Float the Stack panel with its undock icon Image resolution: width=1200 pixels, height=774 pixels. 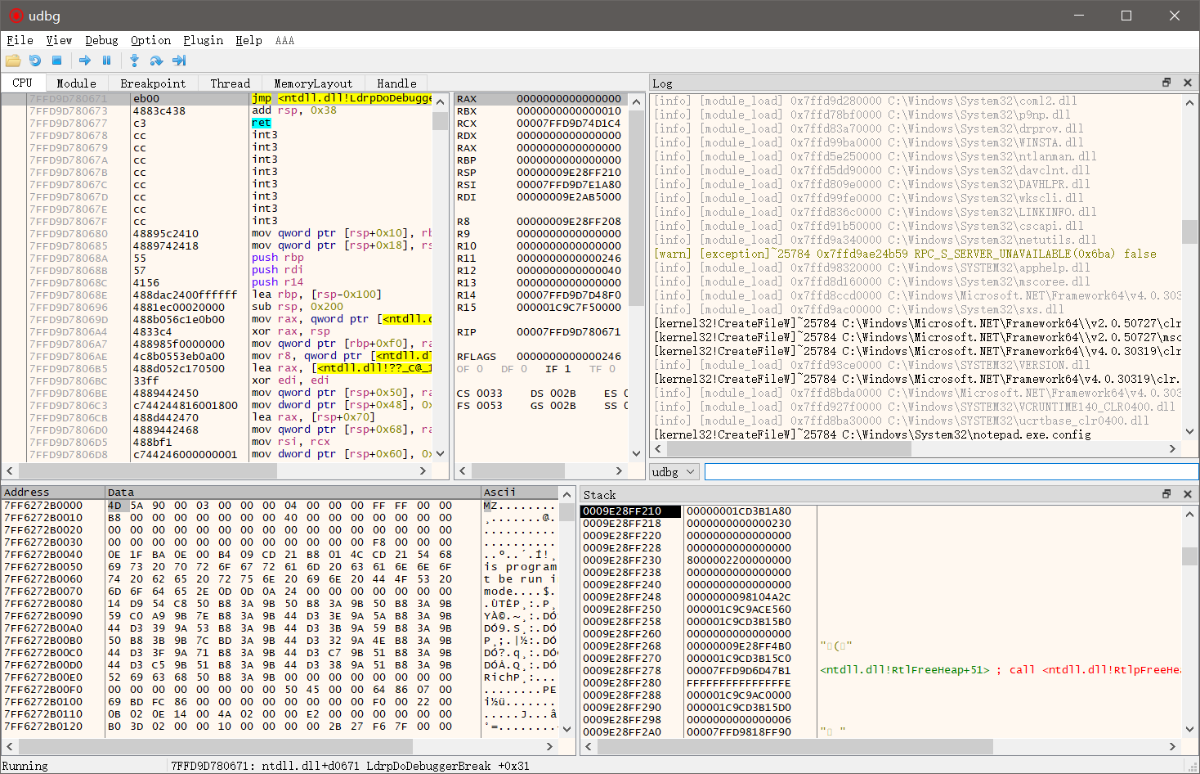(x=1166, y=494)
